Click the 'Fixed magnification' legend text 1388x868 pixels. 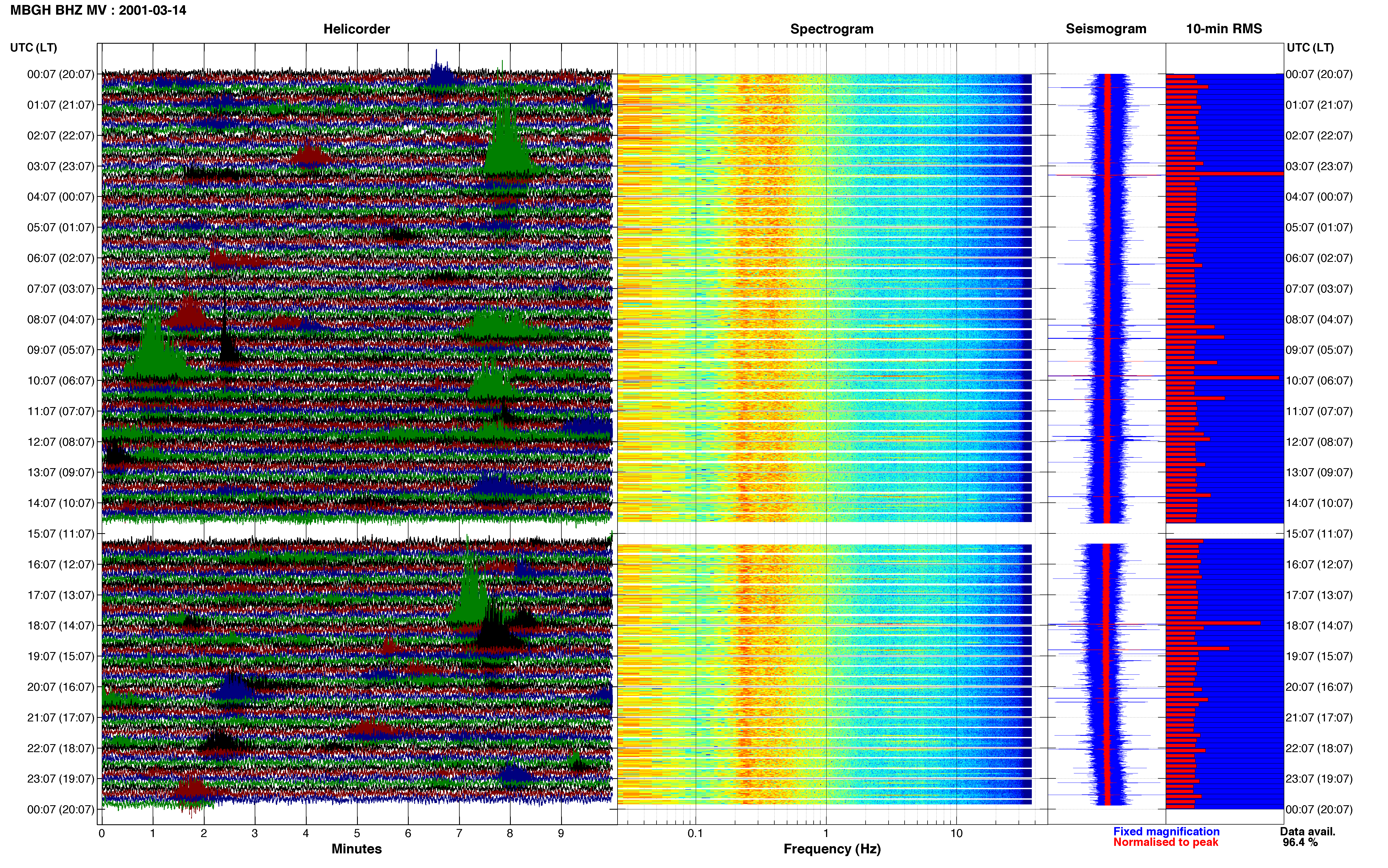(x=1166, y=831)
